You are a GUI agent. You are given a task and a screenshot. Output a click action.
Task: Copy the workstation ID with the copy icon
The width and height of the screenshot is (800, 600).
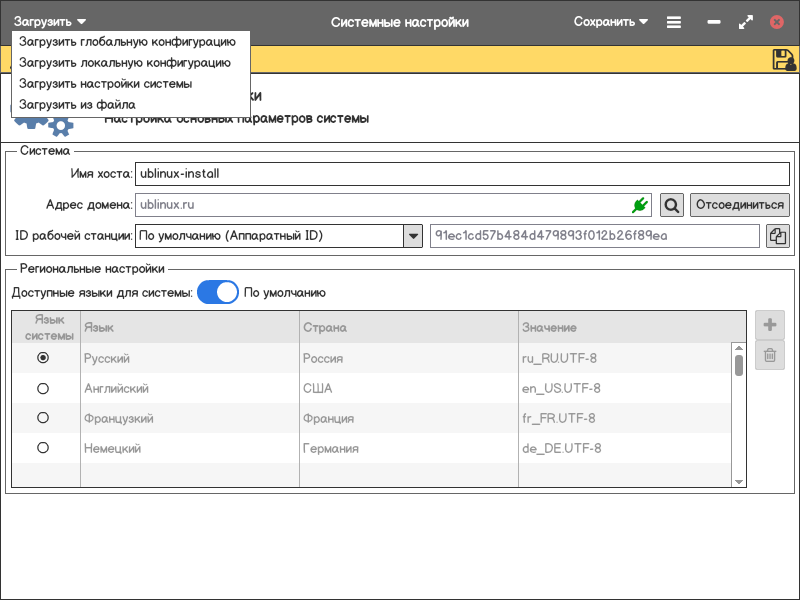click(778, 236)
